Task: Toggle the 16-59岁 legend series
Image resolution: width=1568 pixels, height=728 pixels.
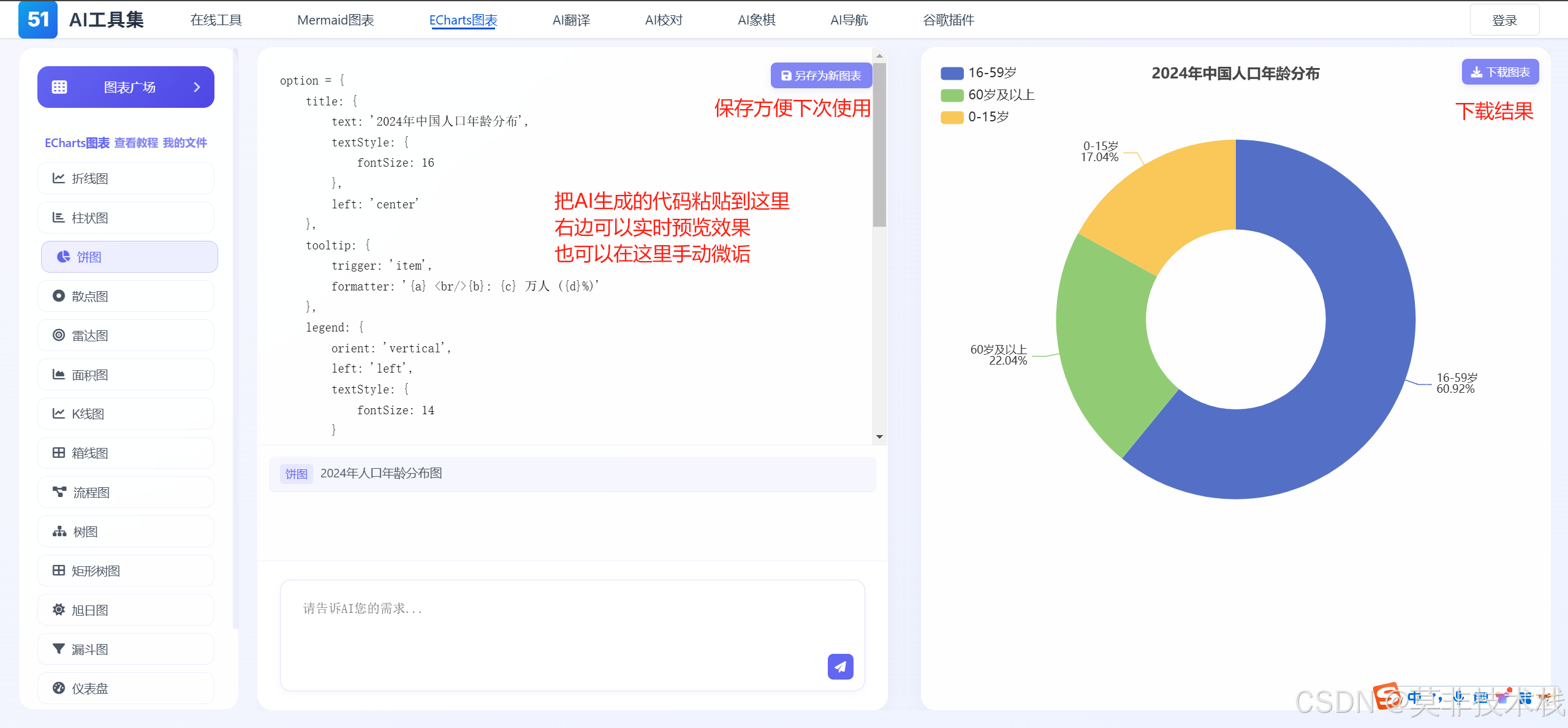Action: coord(952,74)
